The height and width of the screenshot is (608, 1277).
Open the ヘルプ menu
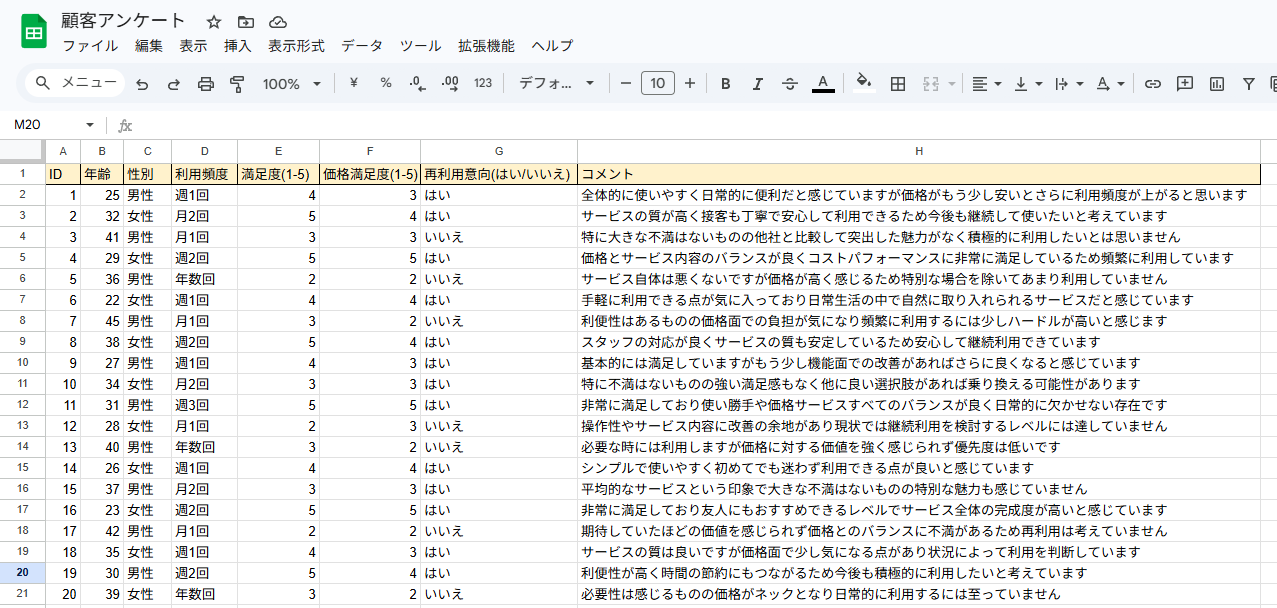click(552, 46)
